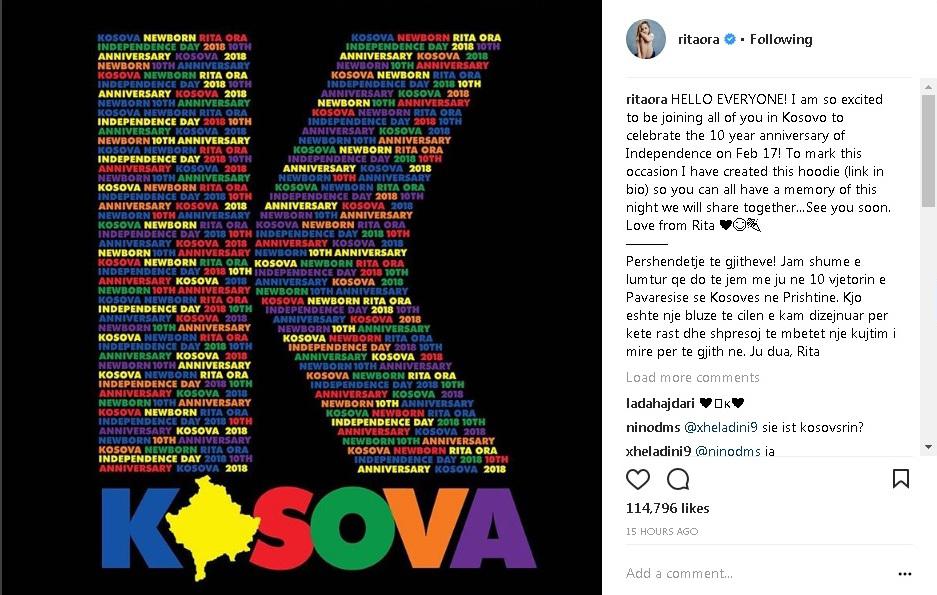The image size is (937, 595).
Task: Click ritaora username in the post header
Action: point(694,39)
